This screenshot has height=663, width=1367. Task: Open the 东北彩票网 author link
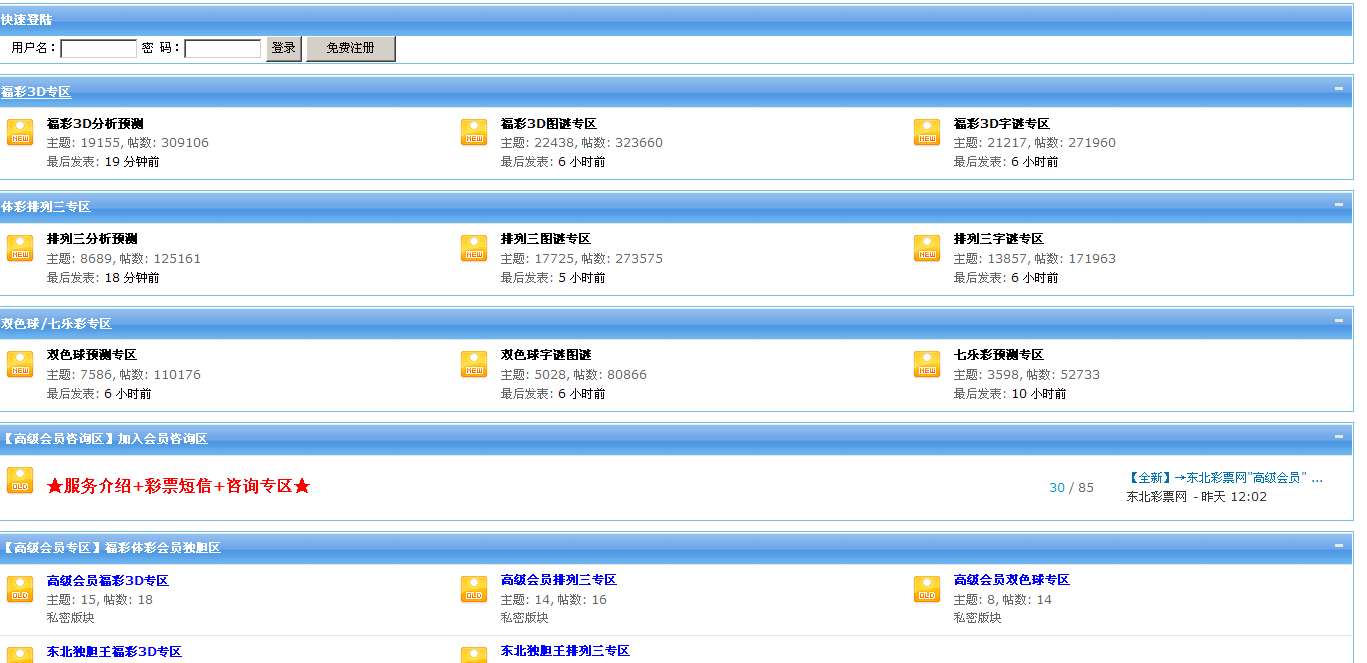click(x=1157, y=497)
